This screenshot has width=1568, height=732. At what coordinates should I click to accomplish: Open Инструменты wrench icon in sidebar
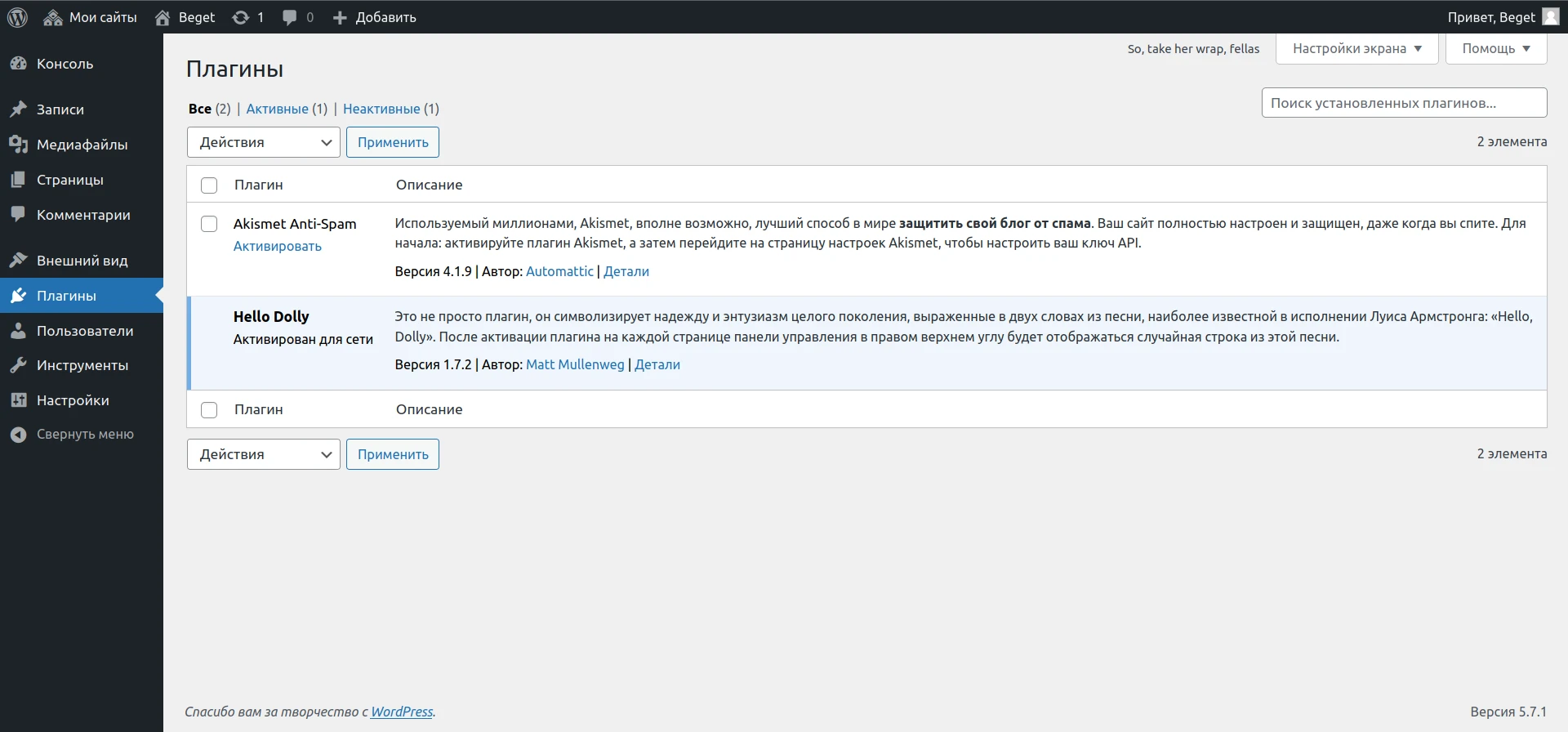coord(18,365)
